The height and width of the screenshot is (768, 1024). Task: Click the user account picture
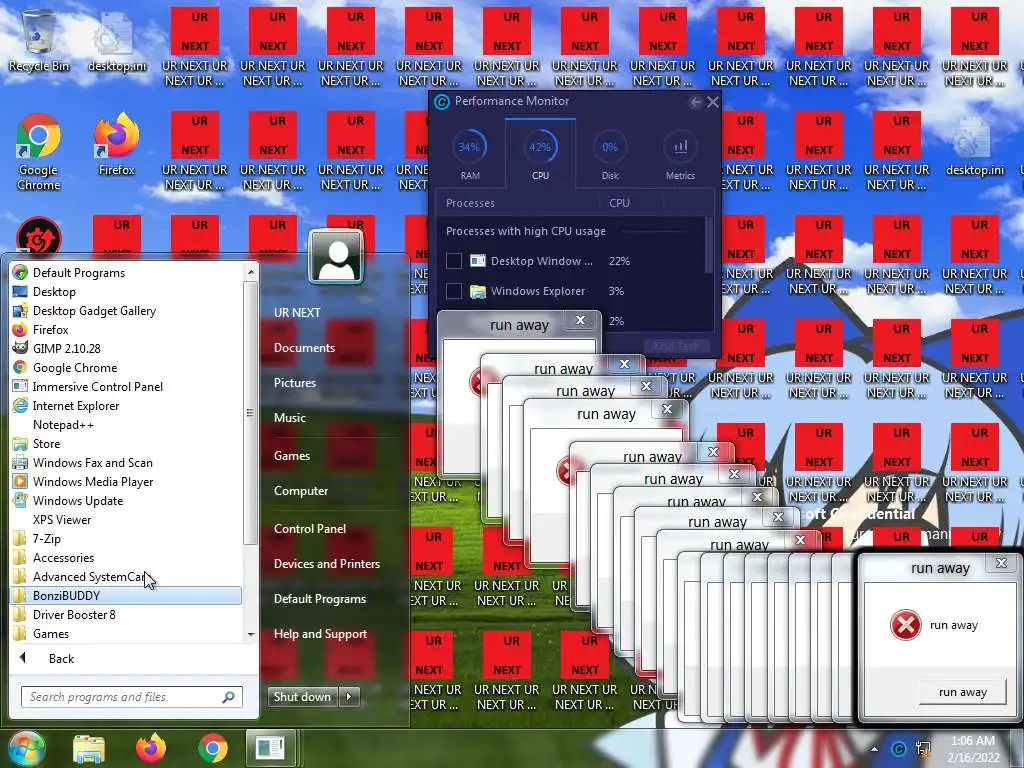pos(336,257)
